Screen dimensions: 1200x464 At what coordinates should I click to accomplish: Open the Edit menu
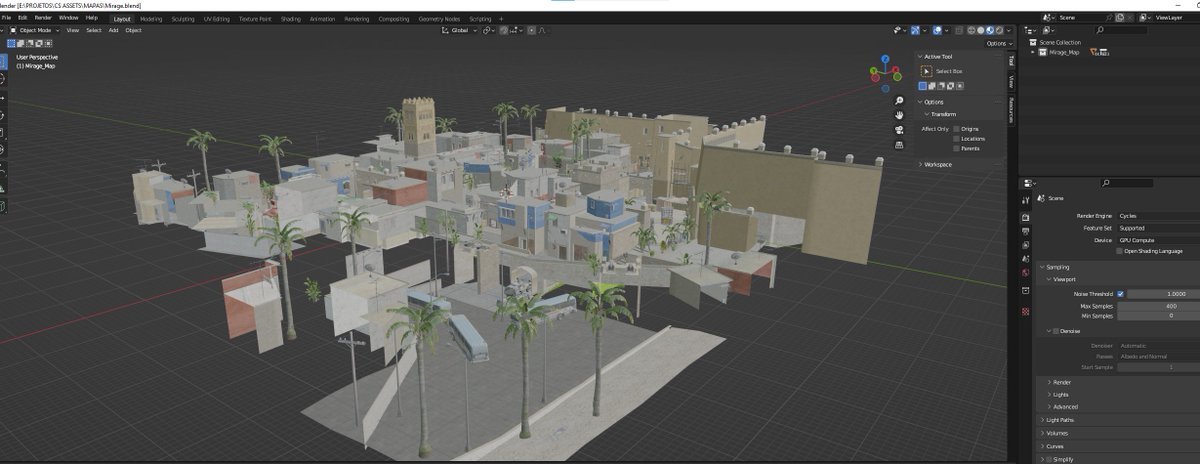tap(22, 18)
